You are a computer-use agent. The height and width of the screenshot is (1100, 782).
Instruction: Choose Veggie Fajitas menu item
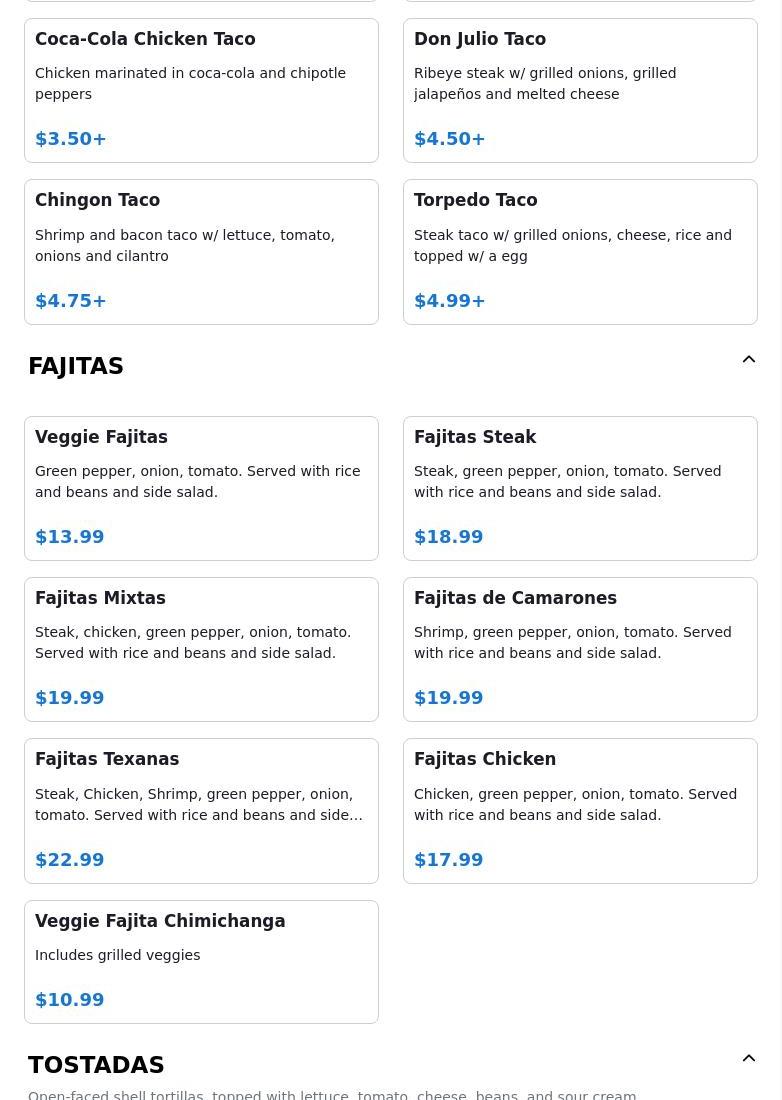pyautogui.click(x=201, y=488)
